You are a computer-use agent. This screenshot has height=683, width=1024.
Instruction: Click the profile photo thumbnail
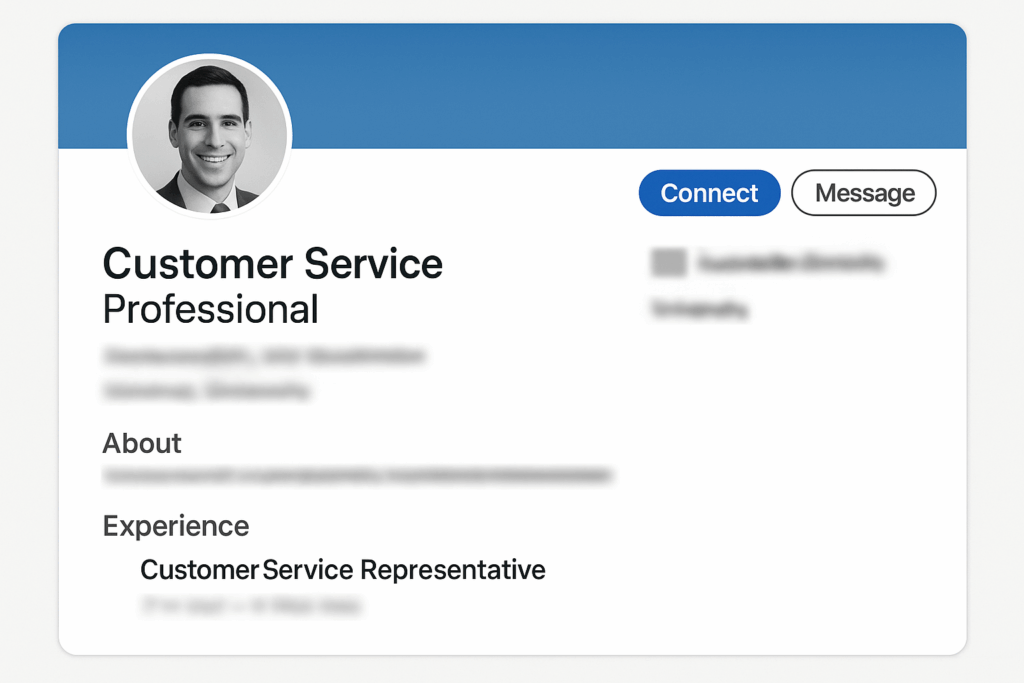[208, 133]
